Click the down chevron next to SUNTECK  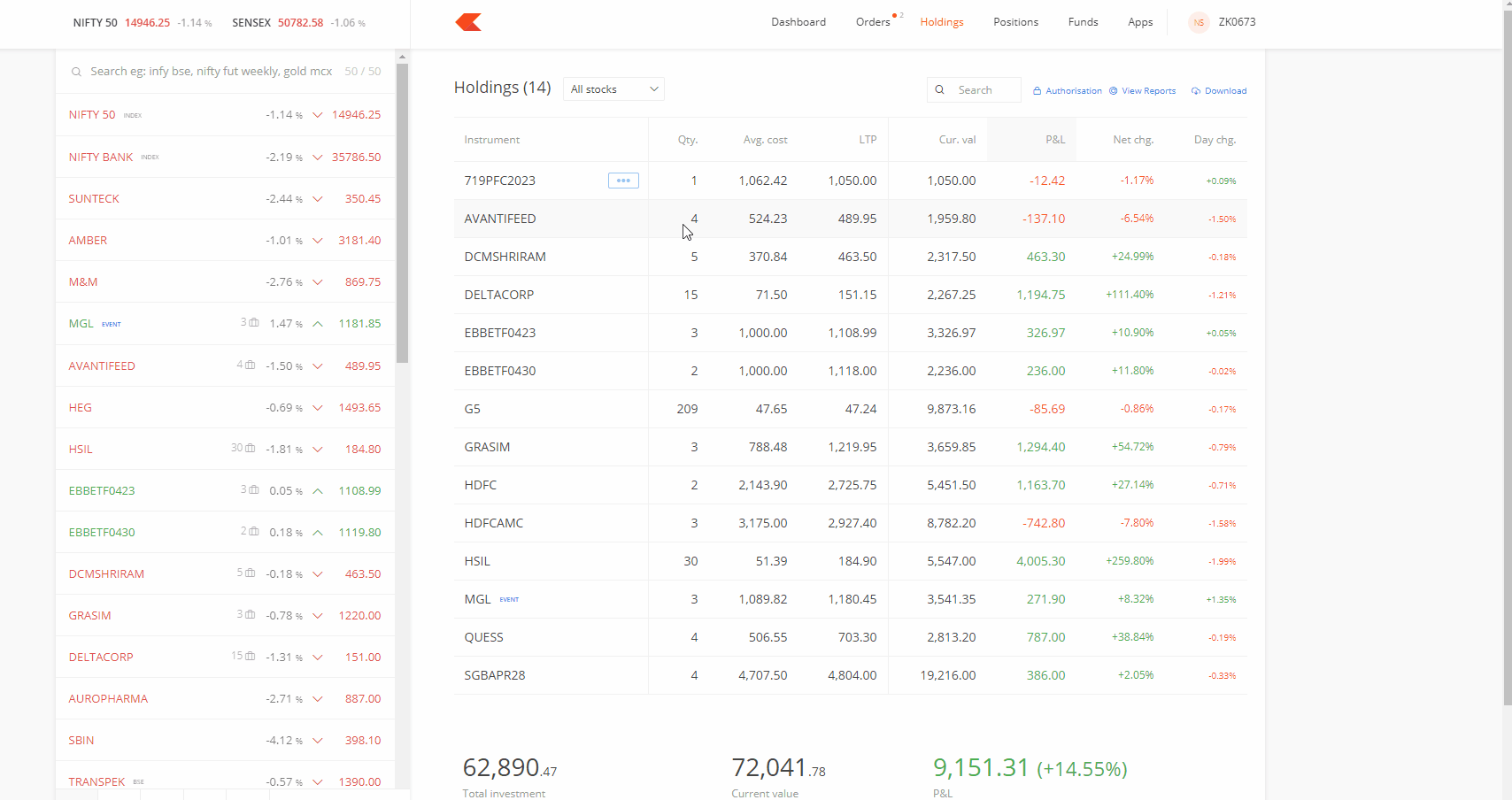[318, 199]
